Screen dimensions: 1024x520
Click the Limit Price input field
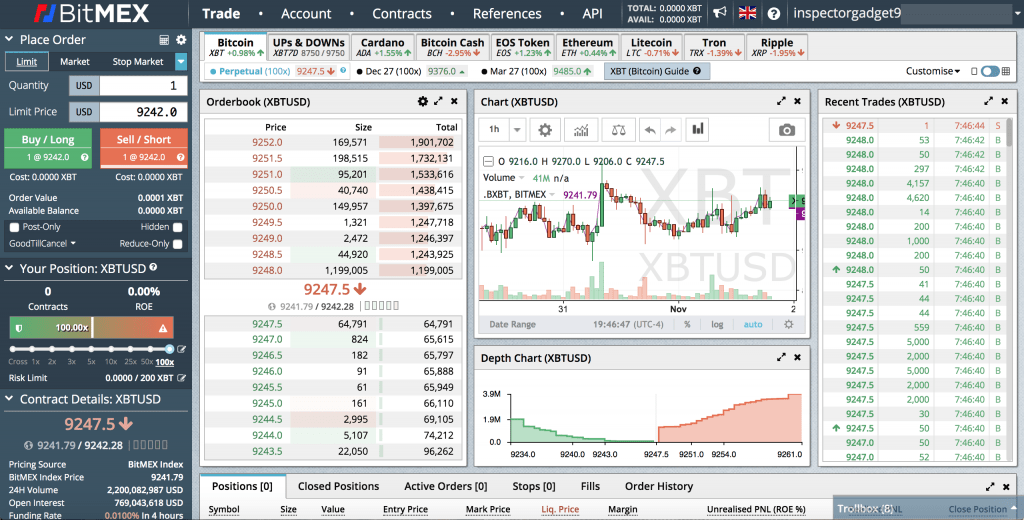(143, 112)
